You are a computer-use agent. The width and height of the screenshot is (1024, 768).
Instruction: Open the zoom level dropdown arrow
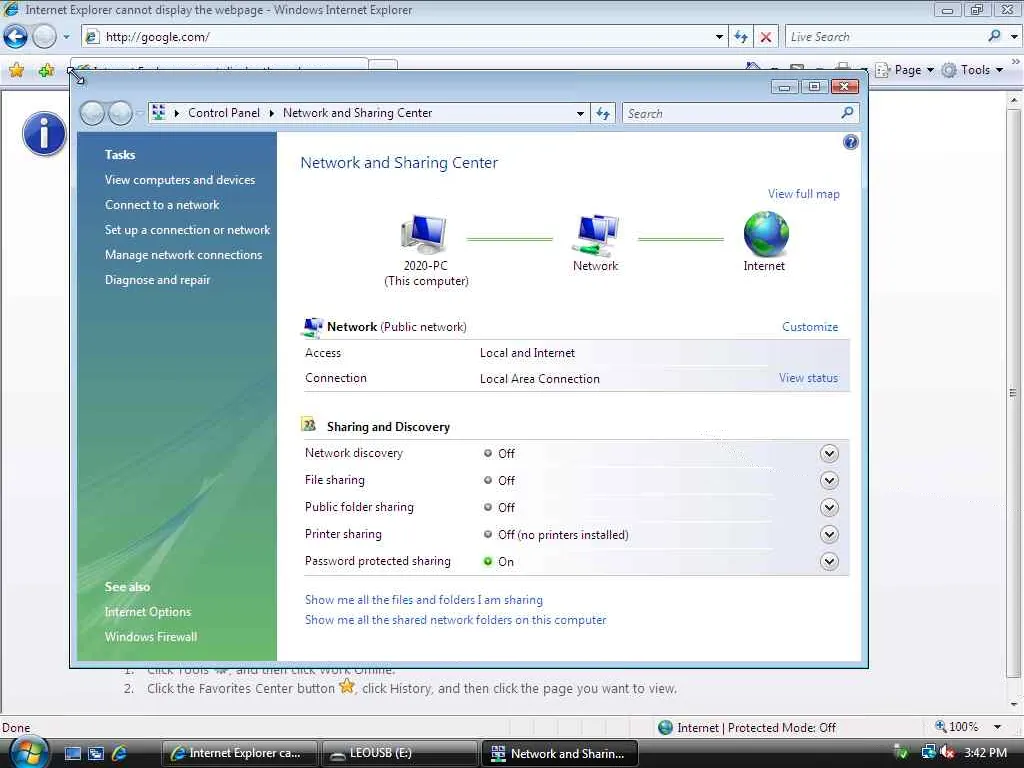pos(997,727)
